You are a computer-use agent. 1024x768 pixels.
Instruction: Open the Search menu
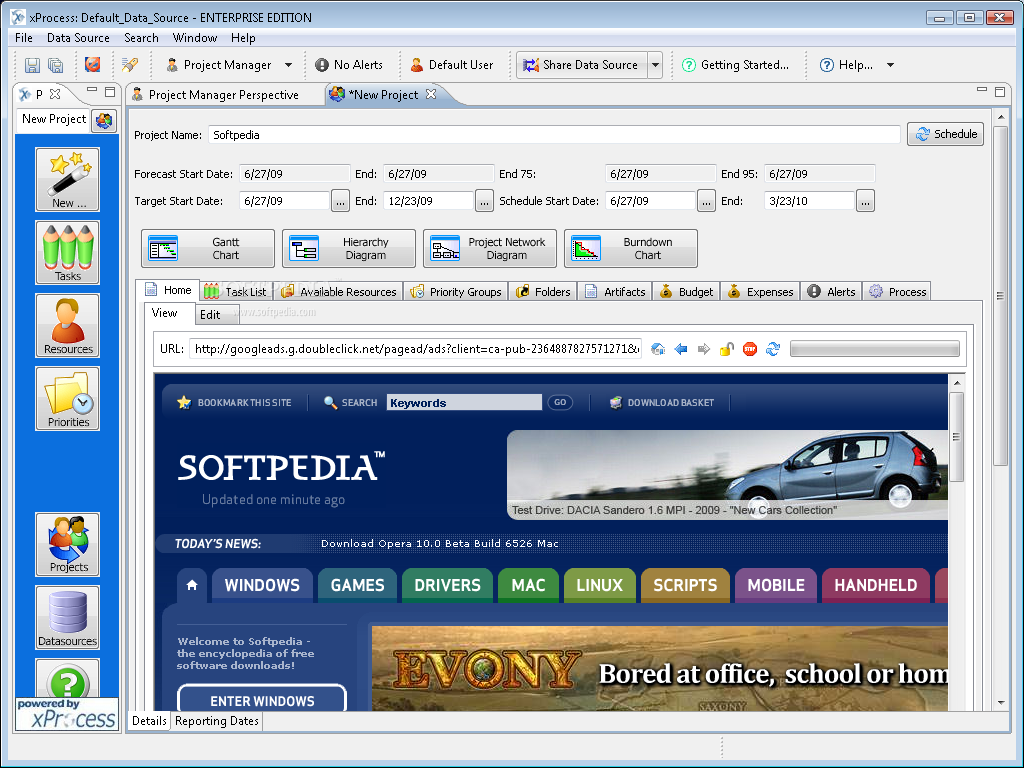(141, 38)
